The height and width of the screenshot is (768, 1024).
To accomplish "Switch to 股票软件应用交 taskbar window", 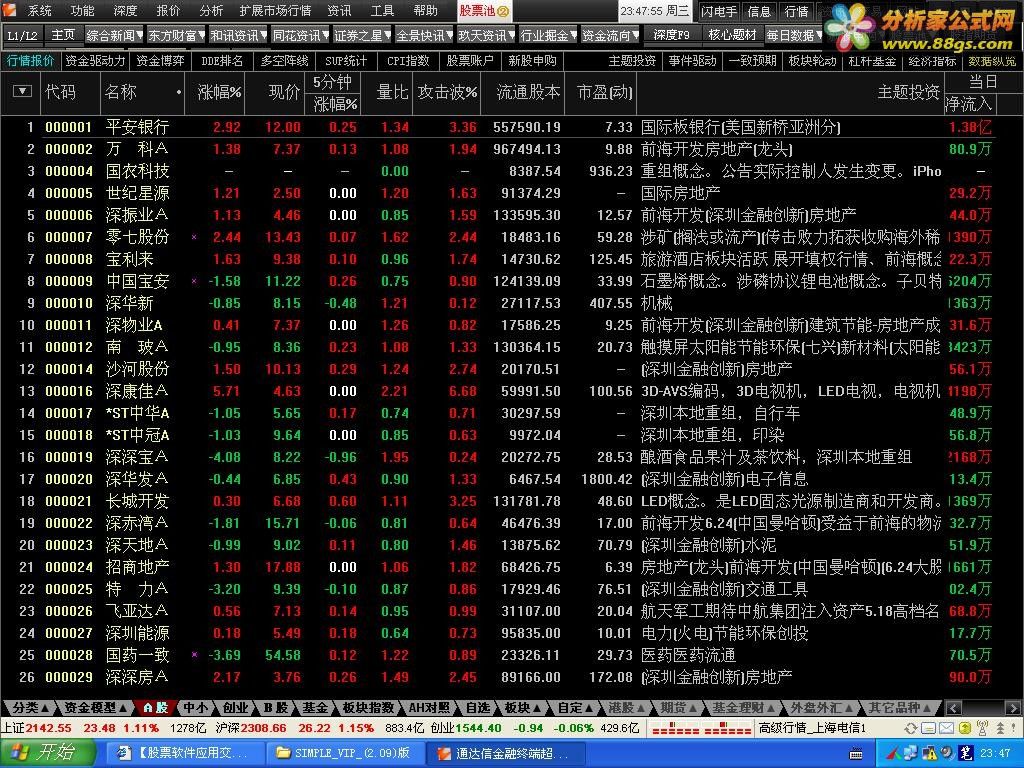I will [185, 753].
